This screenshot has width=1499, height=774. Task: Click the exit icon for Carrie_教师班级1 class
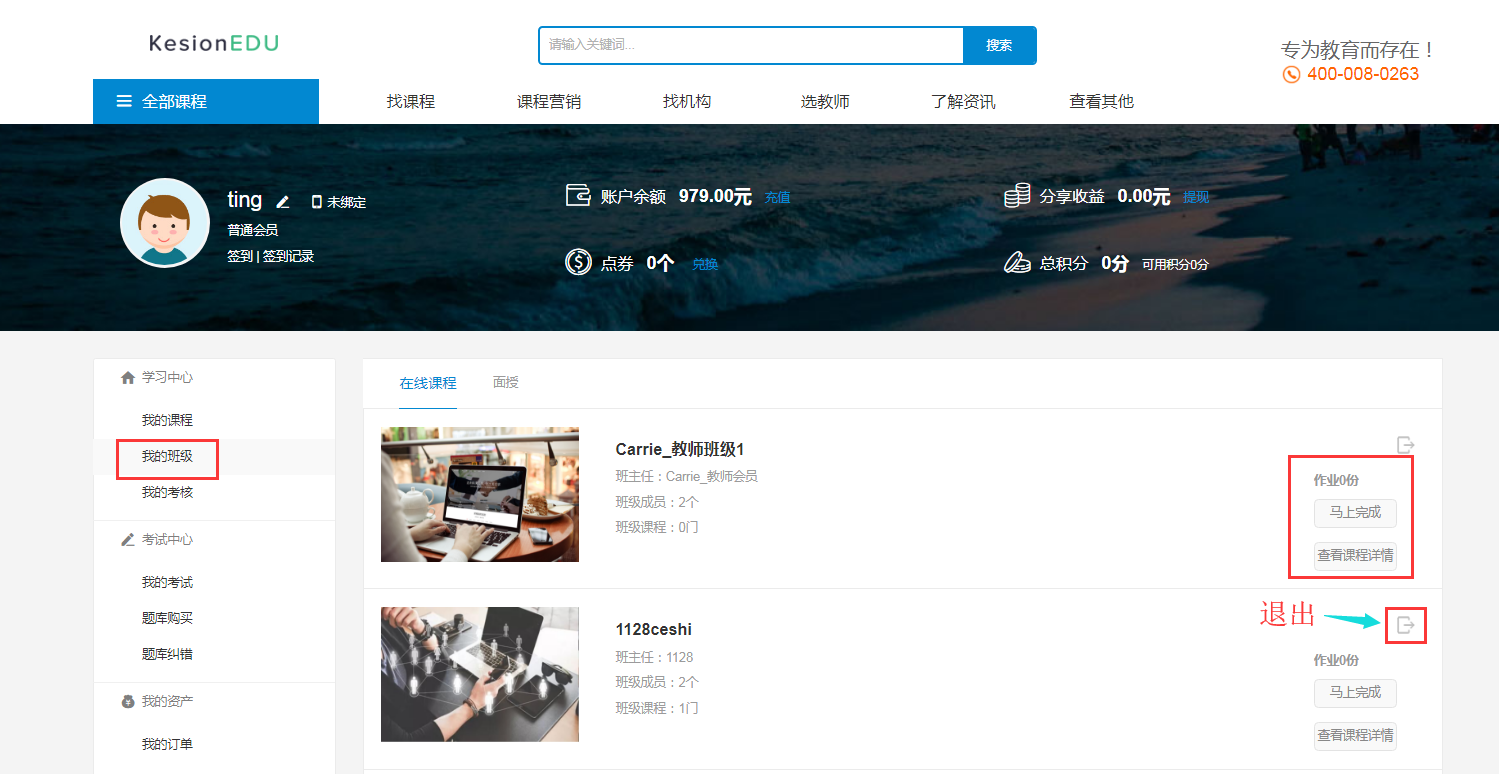[1405, 445]
